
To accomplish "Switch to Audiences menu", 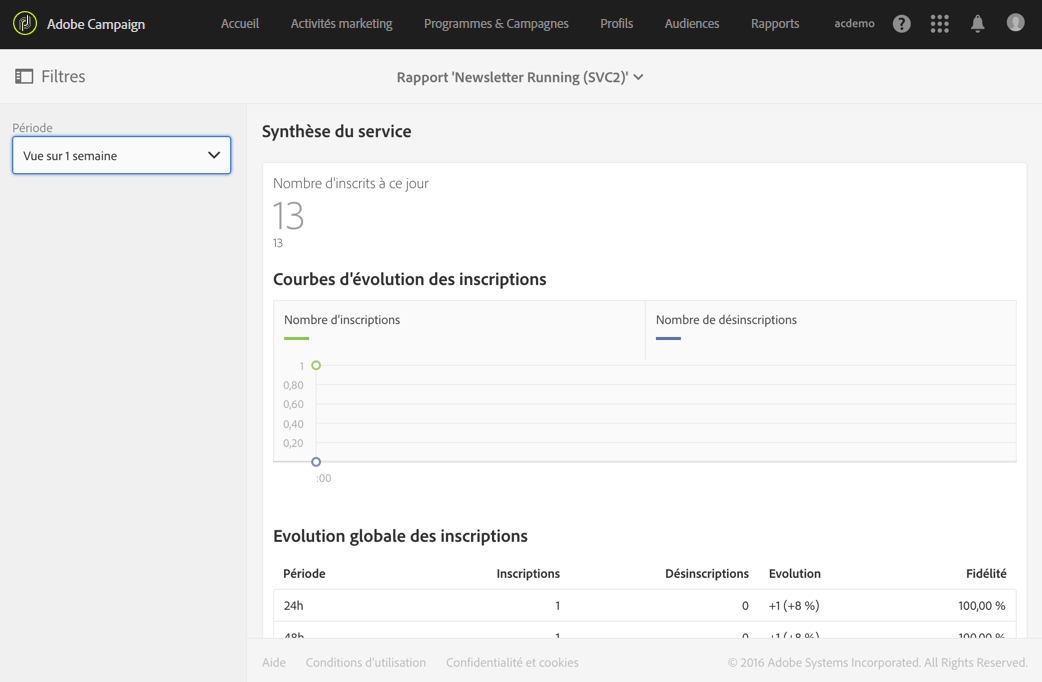I will 692,23.
